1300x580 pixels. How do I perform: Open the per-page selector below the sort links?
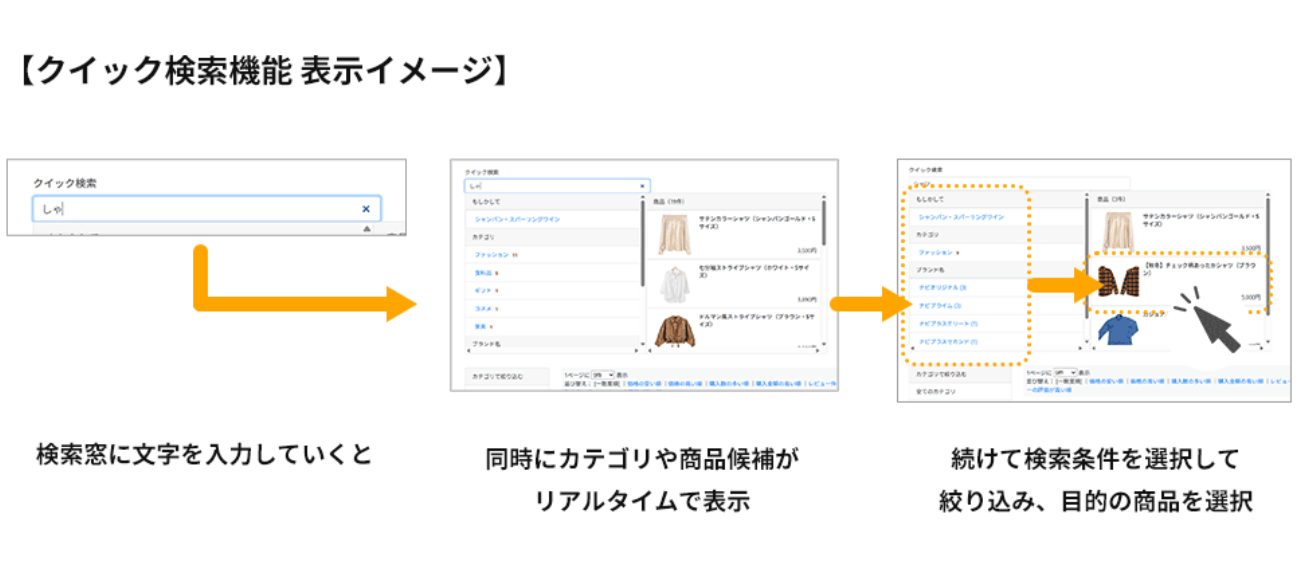click(602, 374)
